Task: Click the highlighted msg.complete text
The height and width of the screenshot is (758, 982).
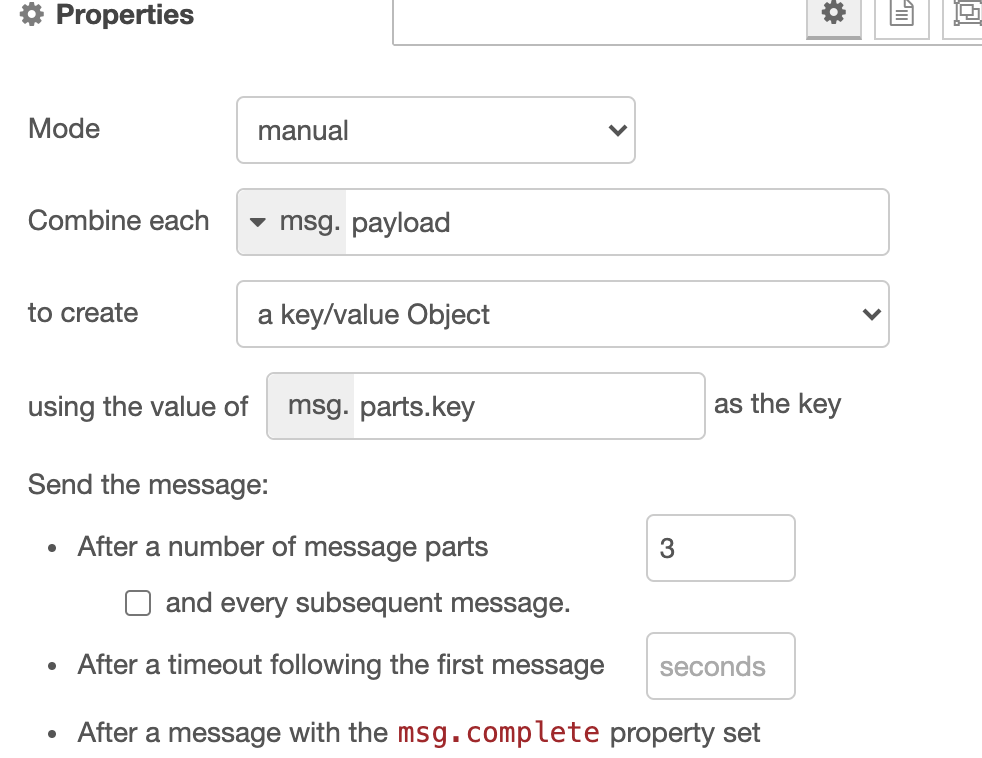Action: click(x=499, y=733)
